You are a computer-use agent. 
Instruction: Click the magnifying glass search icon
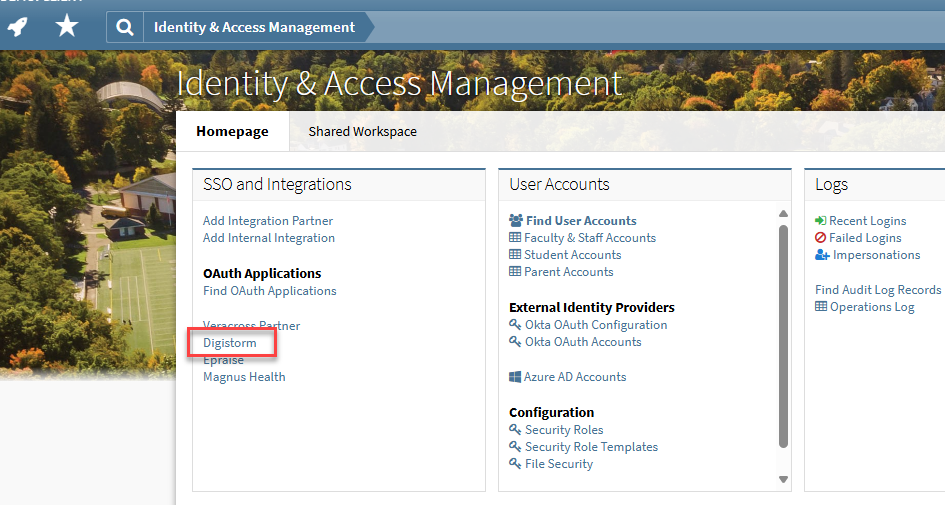click(124, 27)
